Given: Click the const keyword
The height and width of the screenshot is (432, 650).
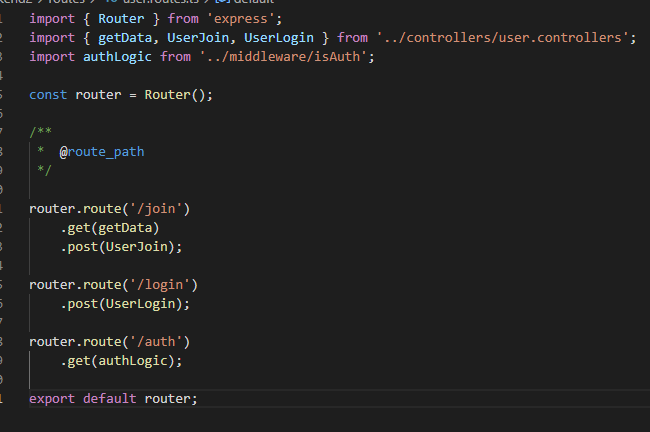Looking at the screenshot, I should pyautogui.click(x=48, y=95).
